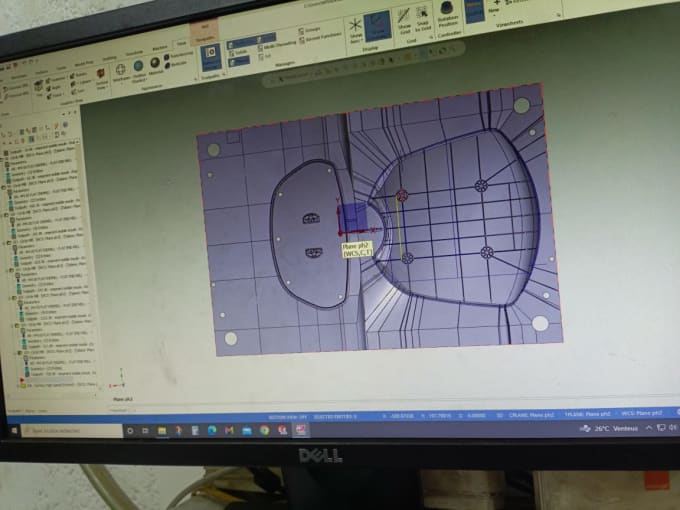Click the Mastercam taskbar icon
Image resolution: width=680 pixels, height=510 pixels.
[301, 429]
